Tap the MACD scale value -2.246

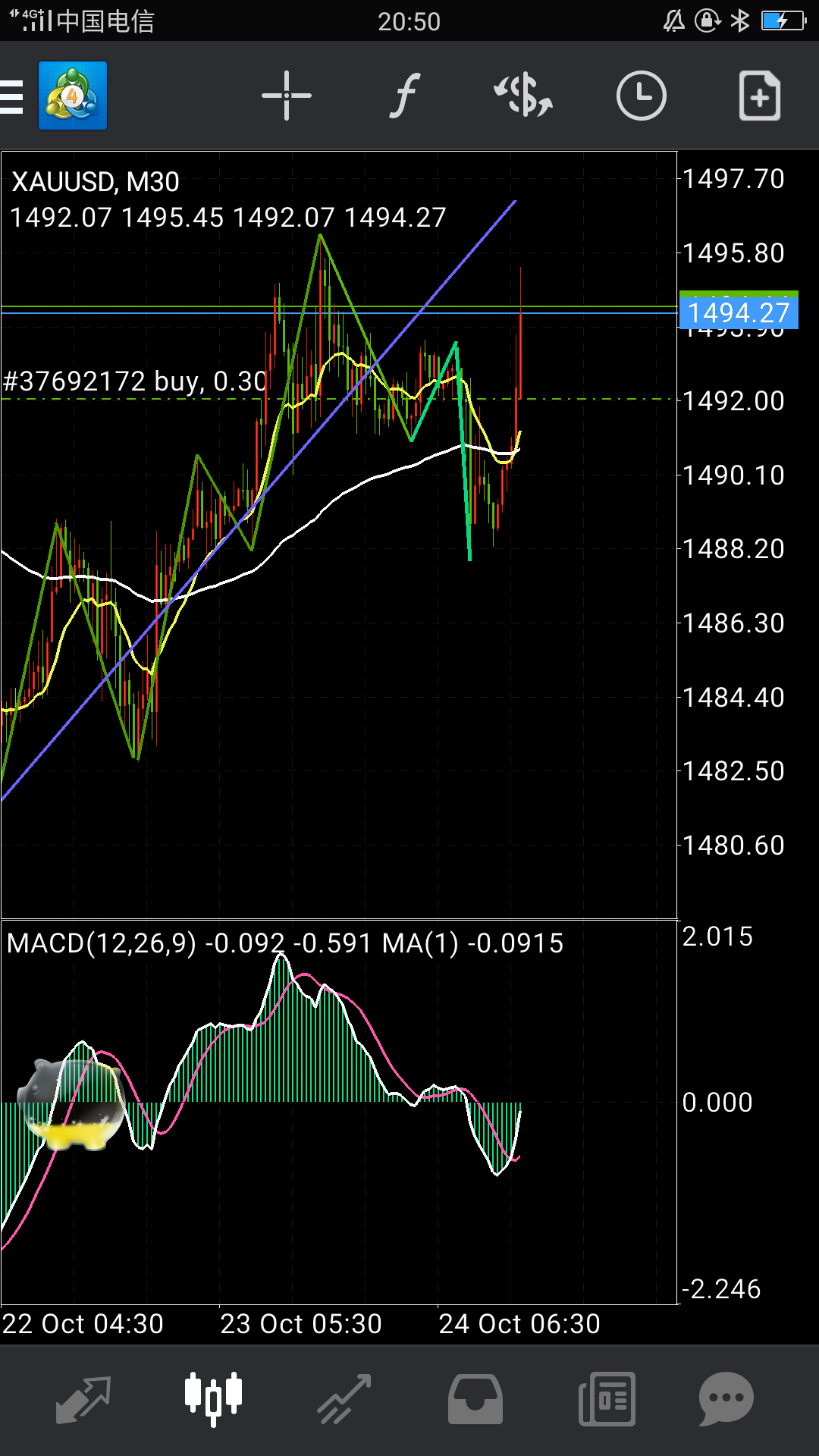tap(721, 1289)
